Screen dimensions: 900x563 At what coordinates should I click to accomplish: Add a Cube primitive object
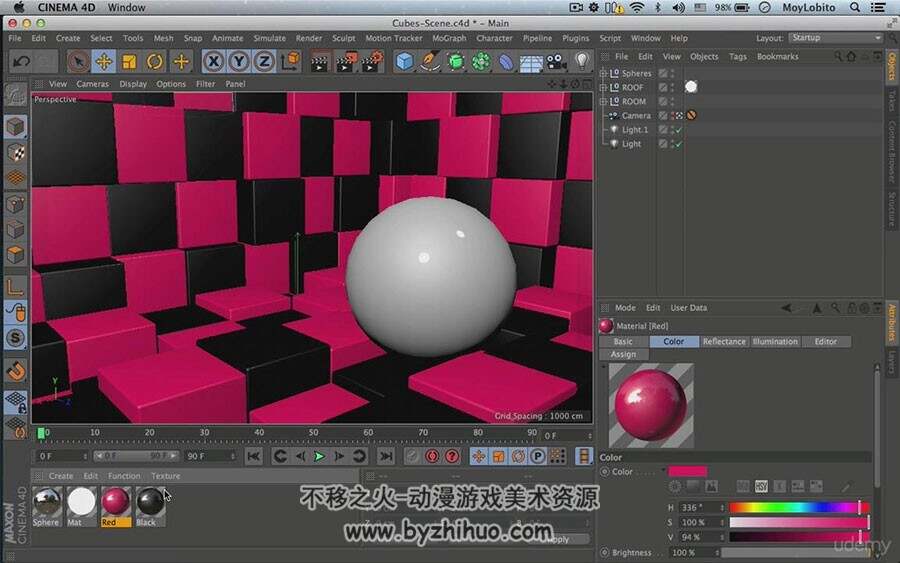405,61
